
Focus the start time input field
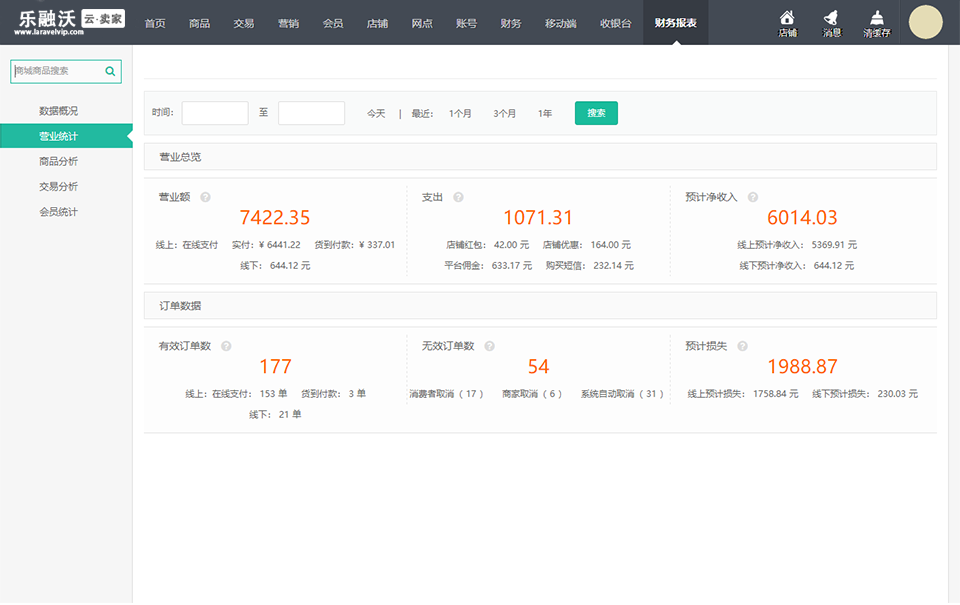pos(215,113)
